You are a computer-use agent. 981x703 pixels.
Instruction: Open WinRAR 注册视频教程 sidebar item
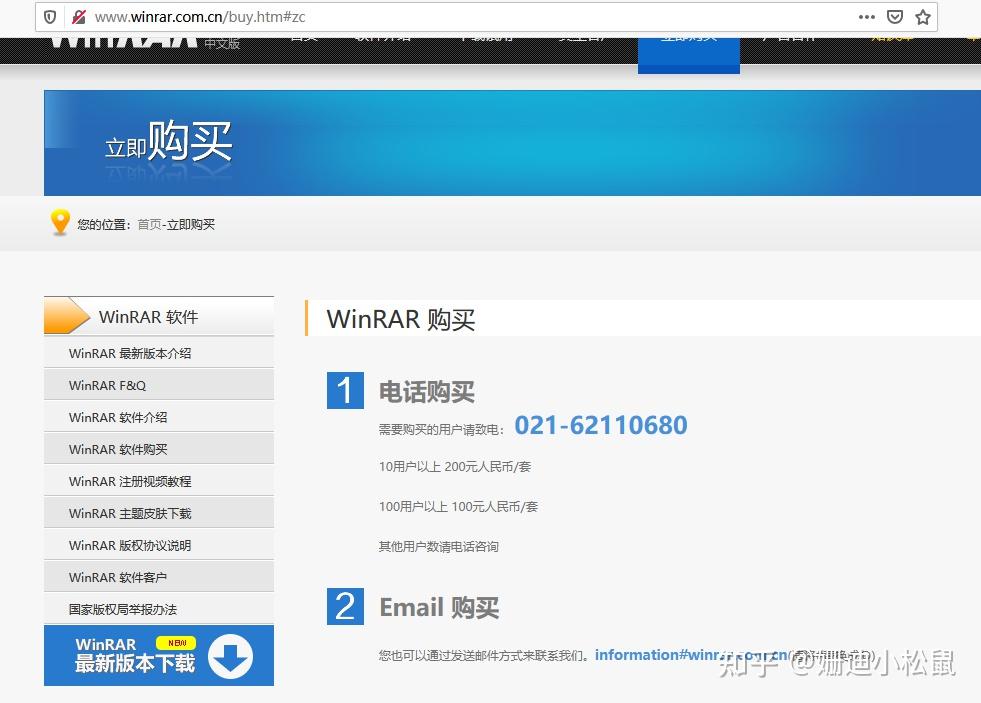point(159,481)
